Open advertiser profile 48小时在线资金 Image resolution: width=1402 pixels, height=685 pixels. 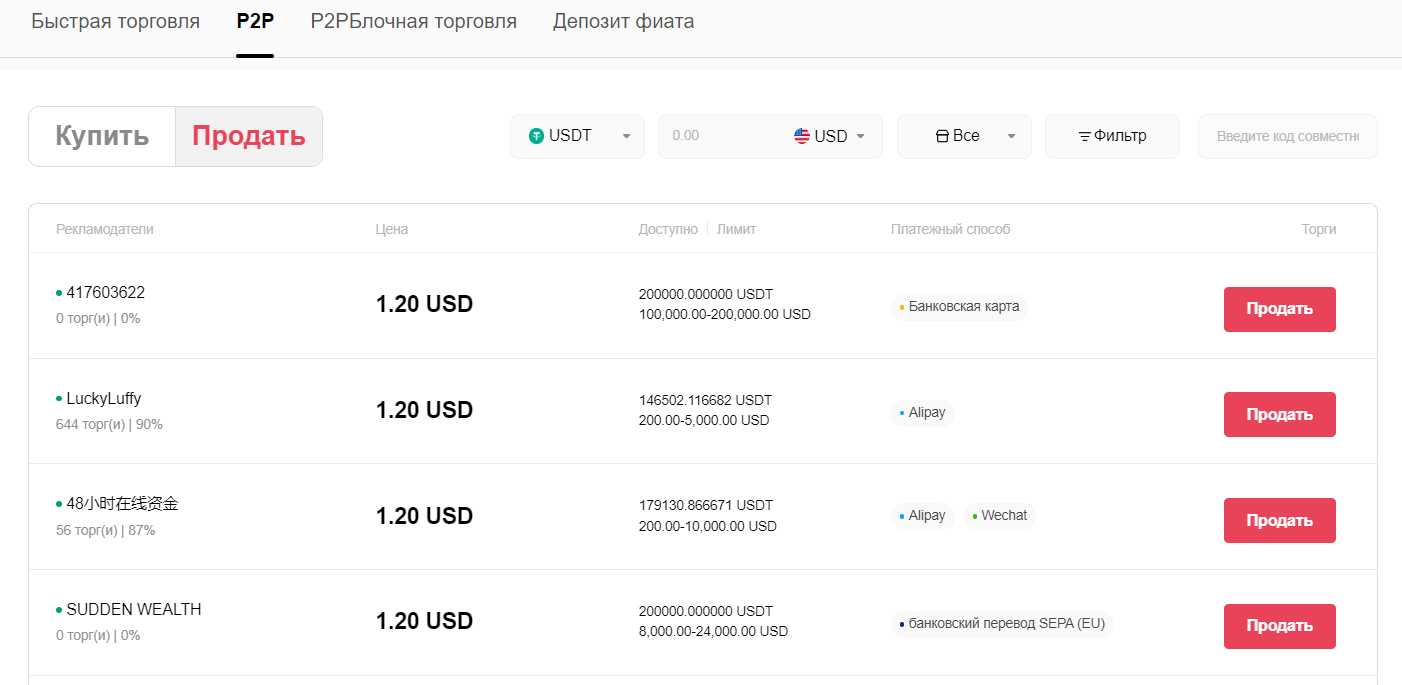point(122,503)
